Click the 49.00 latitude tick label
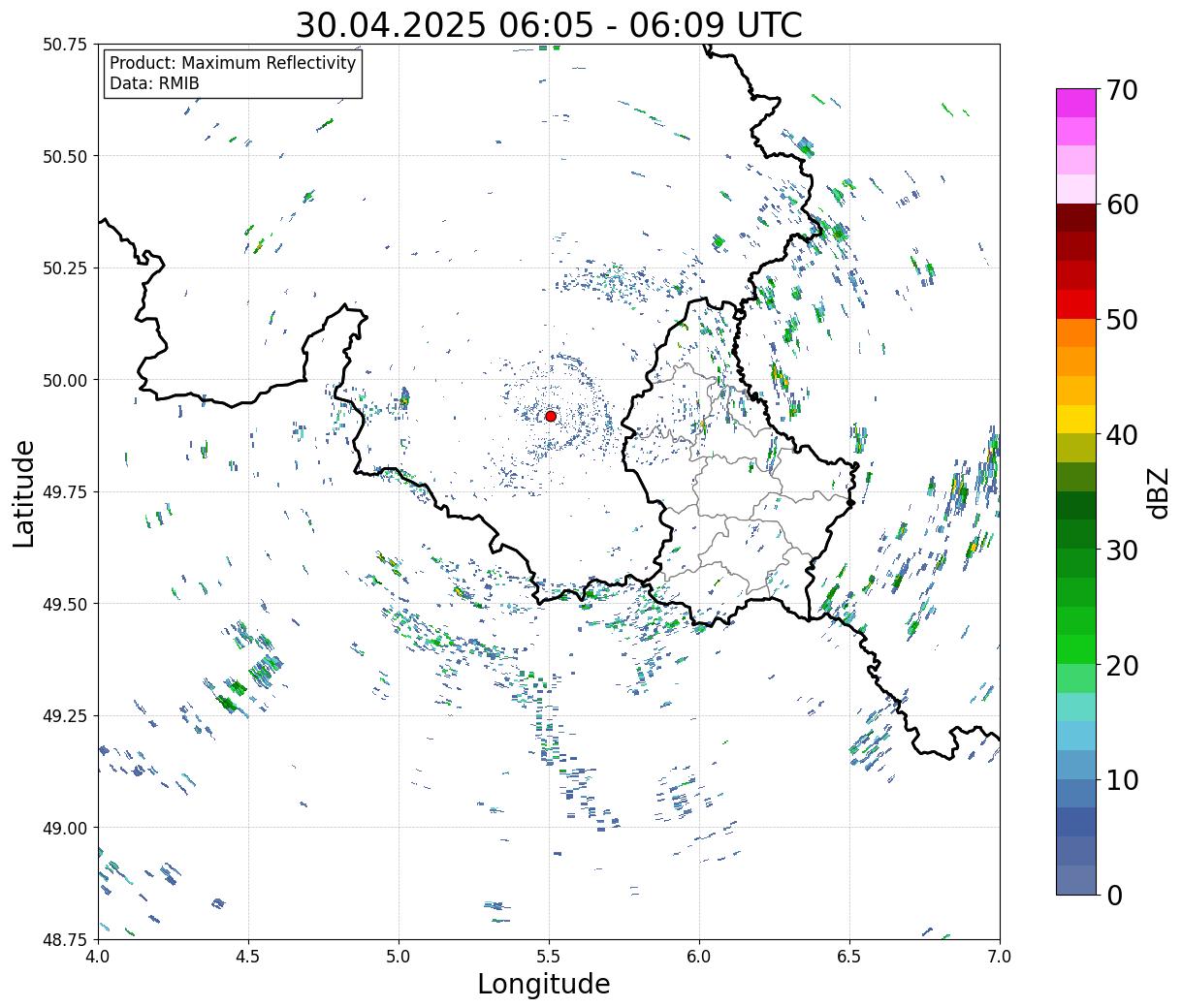 tap(65, 828)
